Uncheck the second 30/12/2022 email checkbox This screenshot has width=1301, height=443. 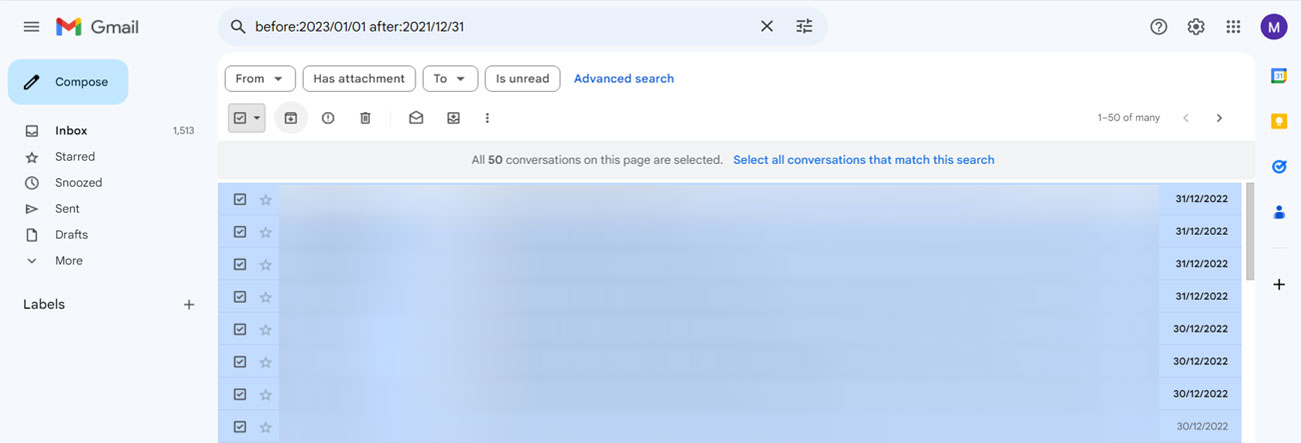[240, 361]
